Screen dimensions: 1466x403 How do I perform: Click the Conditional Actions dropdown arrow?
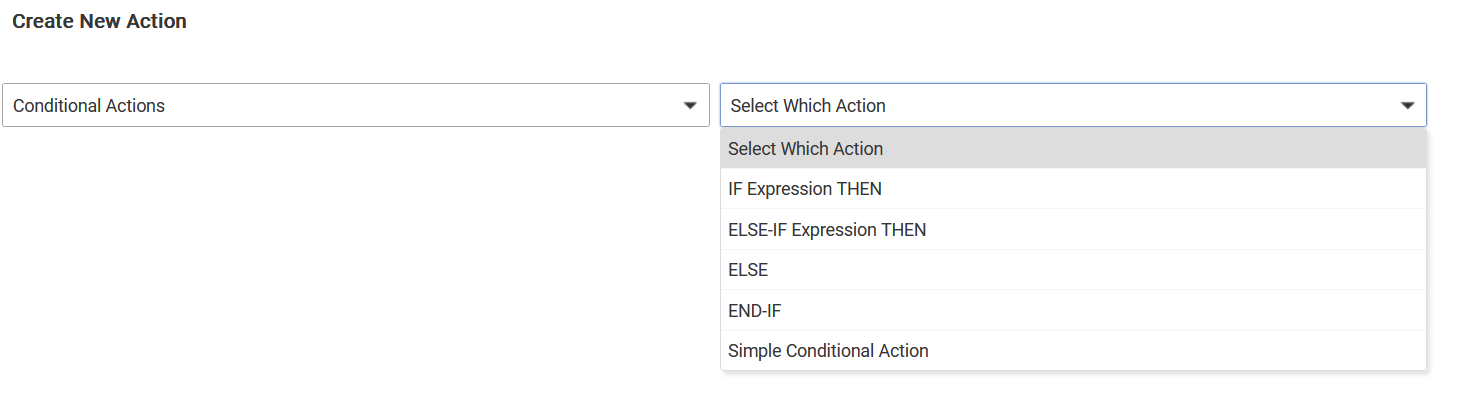click(x=689, y=106)
